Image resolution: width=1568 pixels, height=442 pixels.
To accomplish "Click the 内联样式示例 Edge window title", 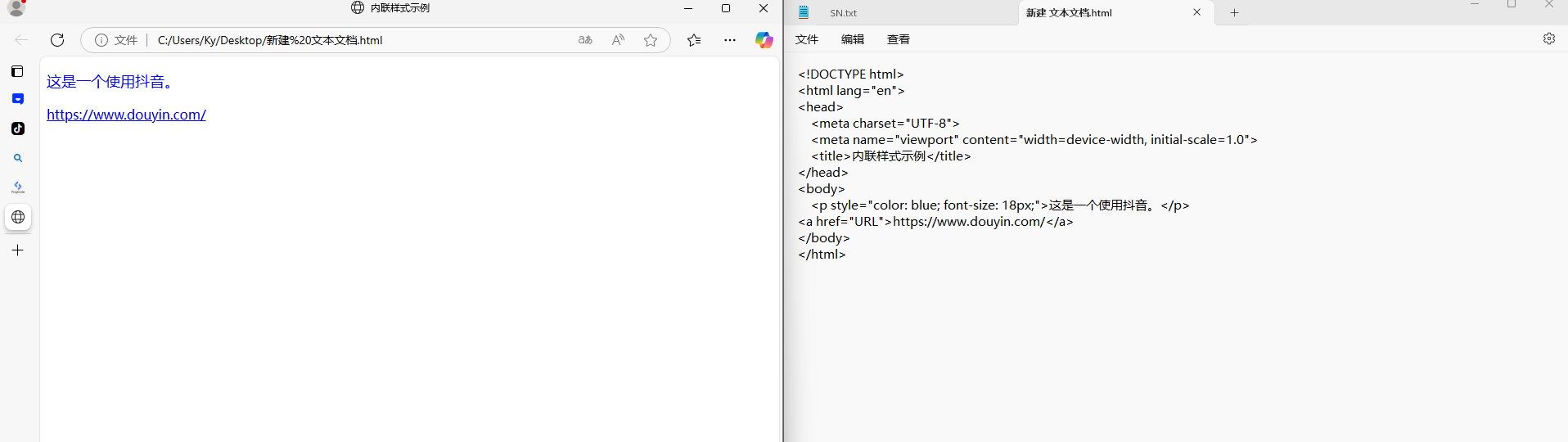I will click(399, 8).
